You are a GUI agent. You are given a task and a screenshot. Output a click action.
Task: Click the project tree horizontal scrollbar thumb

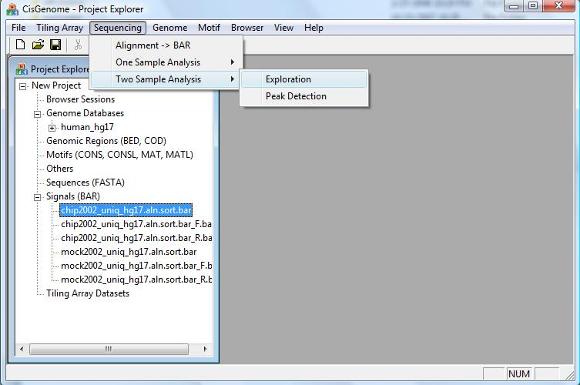point(109,349)
